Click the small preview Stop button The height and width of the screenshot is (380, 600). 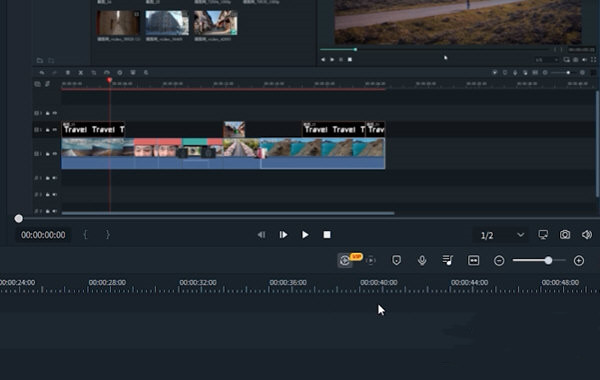point(350,60)
